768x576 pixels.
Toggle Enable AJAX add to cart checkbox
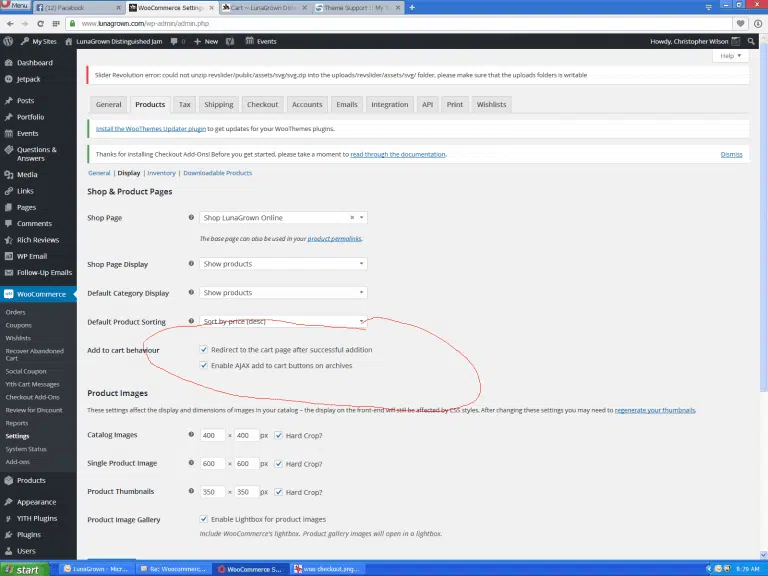(x=204, y=365)
